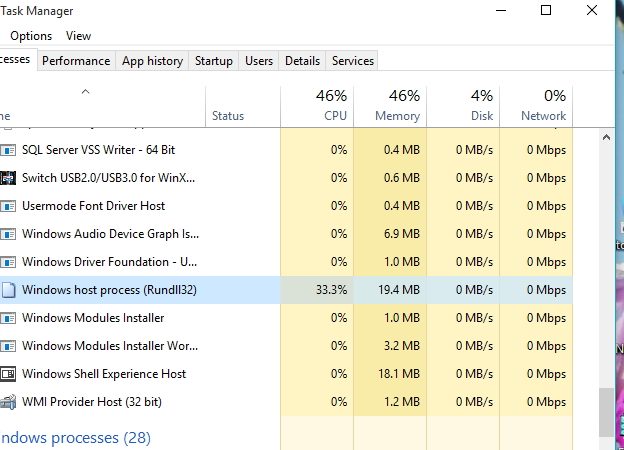This screenshot has width=624, height=450.
Task: Click the Windows Modules Installer icon
Action: 8,318
